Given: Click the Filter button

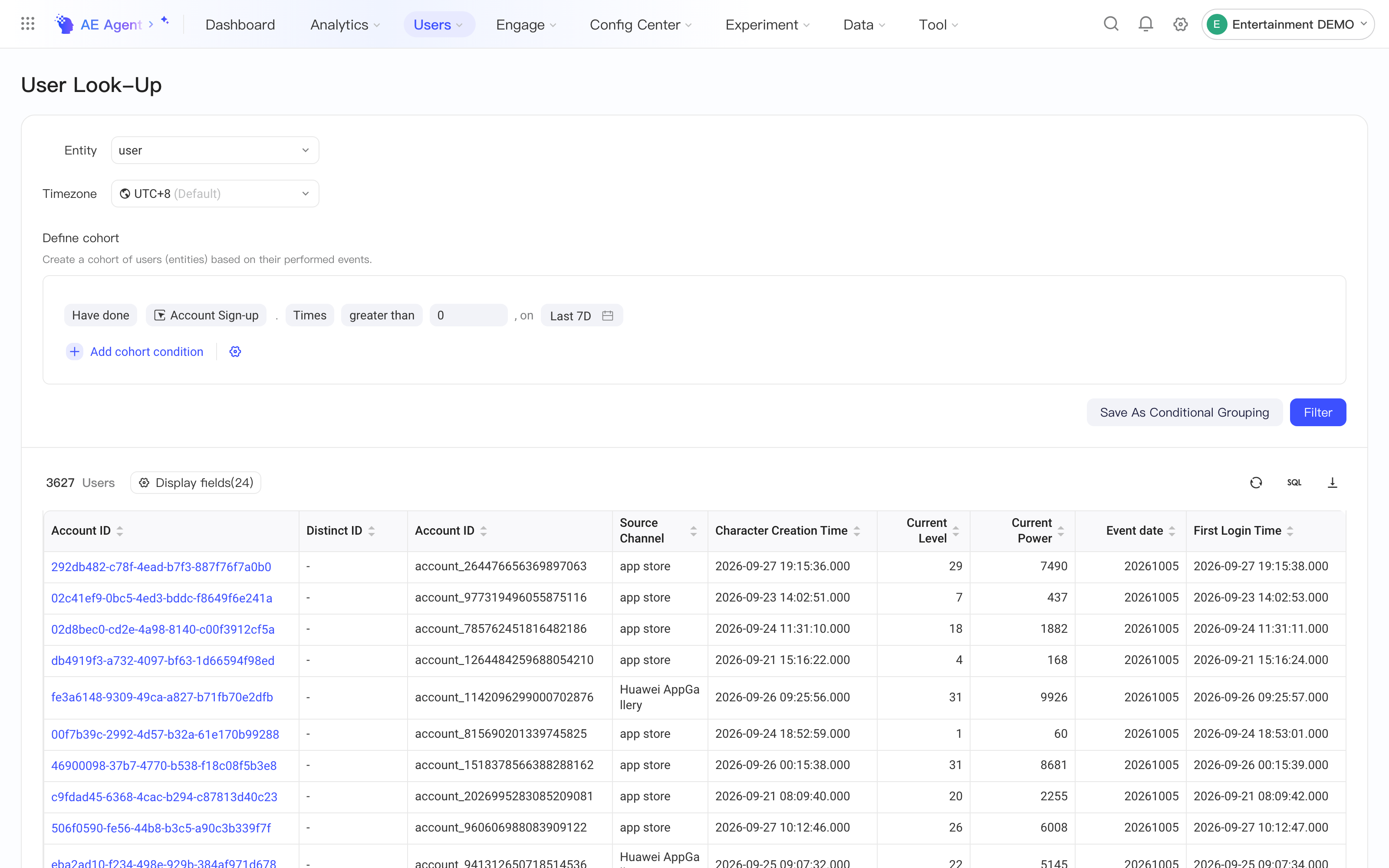Looking at the screenshot, I should click(1317, 412).
